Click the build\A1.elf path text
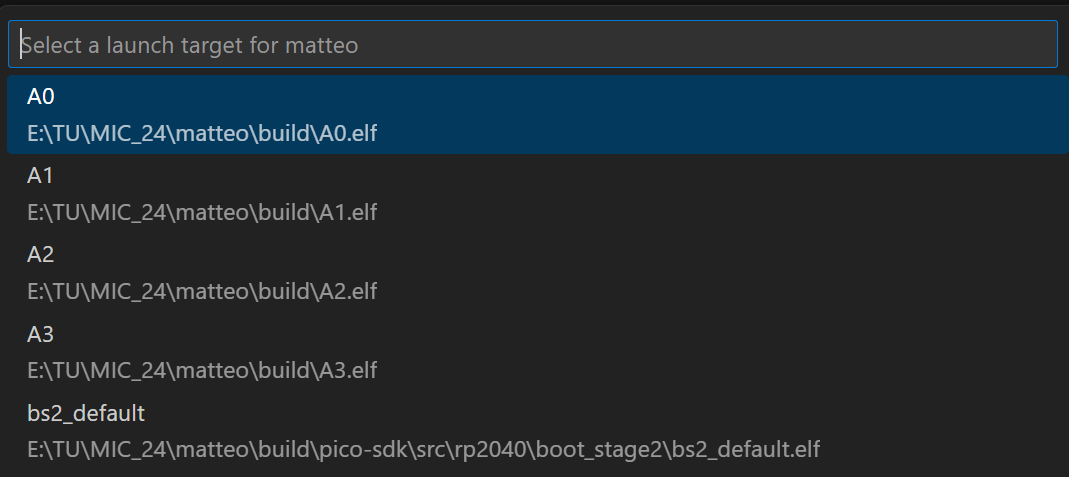 coord(202,212)
